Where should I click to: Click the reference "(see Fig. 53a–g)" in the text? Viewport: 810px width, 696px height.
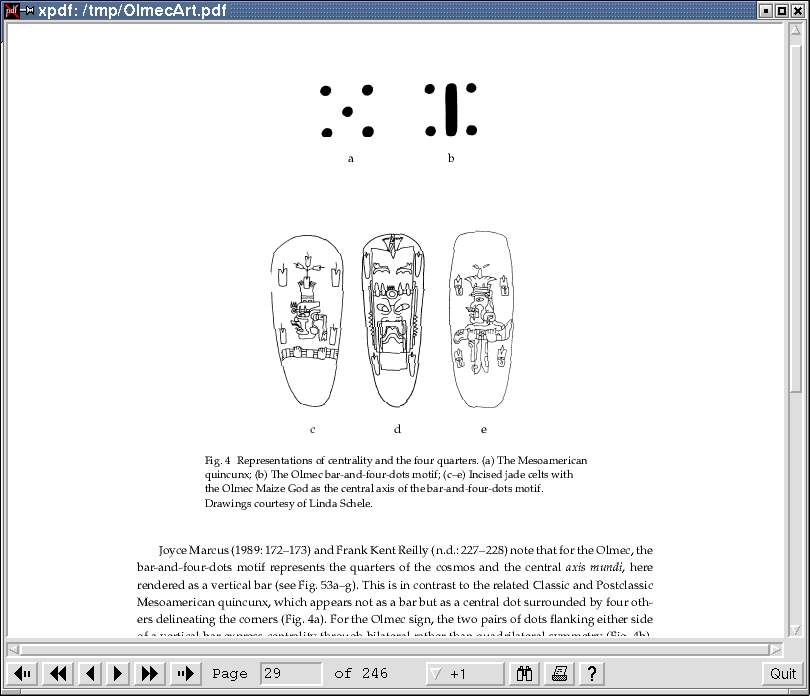(315, 585)
